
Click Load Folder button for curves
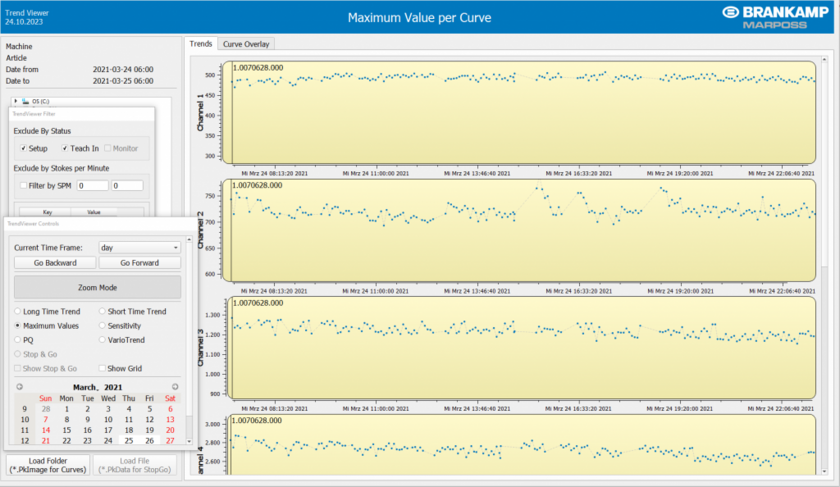point(48,465)
